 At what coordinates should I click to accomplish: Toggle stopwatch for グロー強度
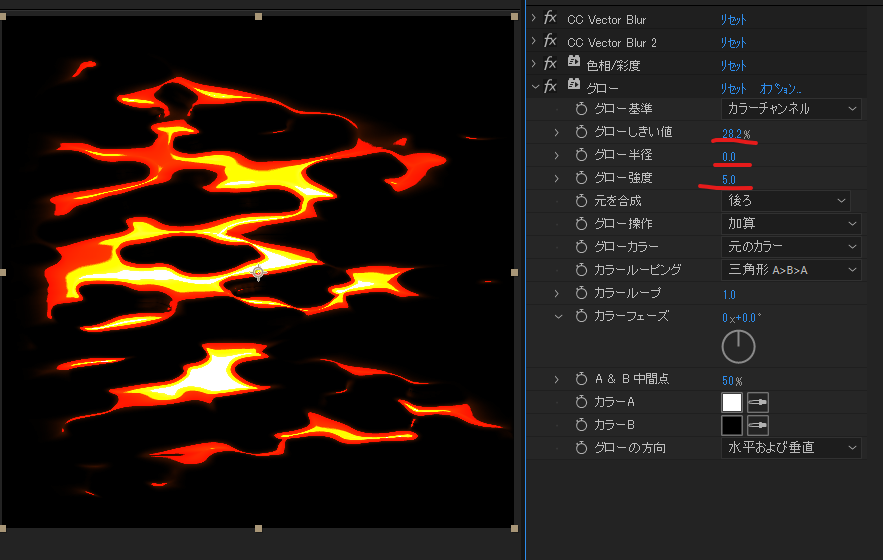click(581, 178)
